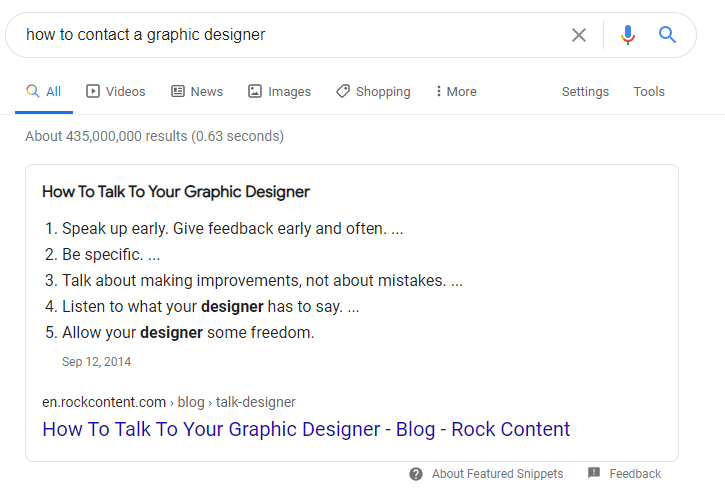Click the "Speak up early" list item
The width and height of the screenshot is (725, 503).
[232, 229]
